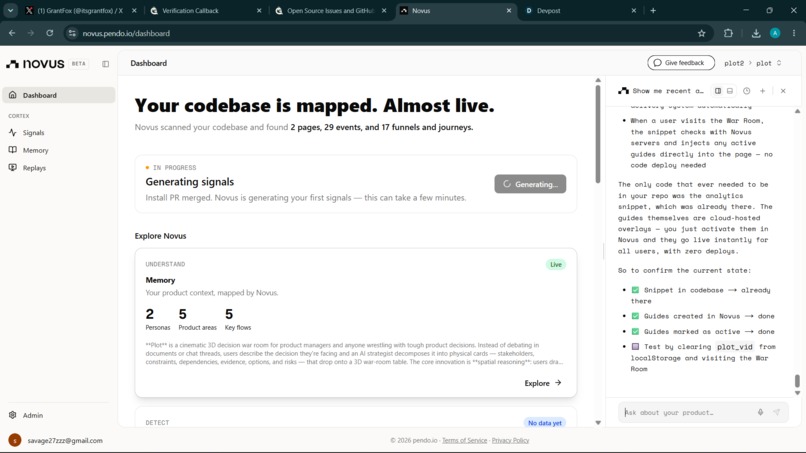Open the browser extensions puzzle icon
This screenshot has height=453, width=806.
pyautogui.click(x=728, y=33)
